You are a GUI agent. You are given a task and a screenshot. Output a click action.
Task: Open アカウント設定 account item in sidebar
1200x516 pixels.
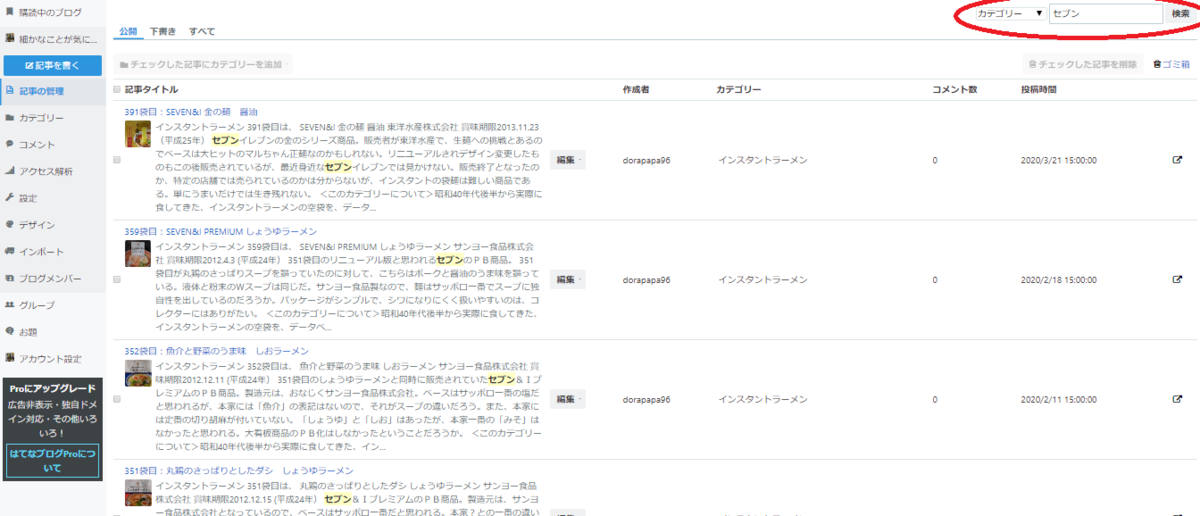click(x=52, y=358)
